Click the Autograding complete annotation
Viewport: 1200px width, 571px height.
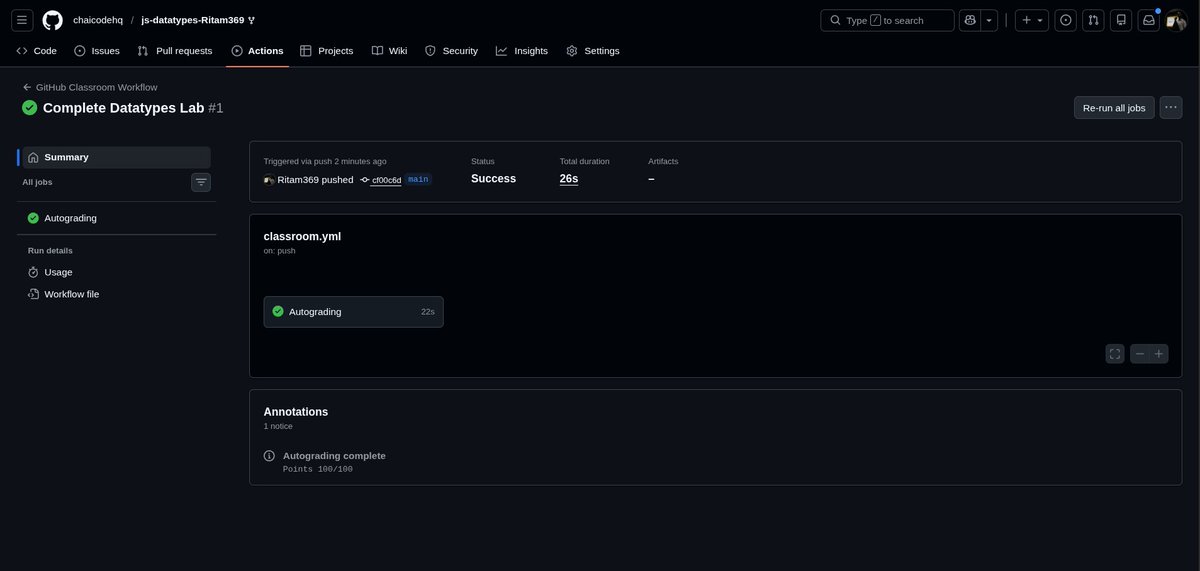click(x=334, y=456)
